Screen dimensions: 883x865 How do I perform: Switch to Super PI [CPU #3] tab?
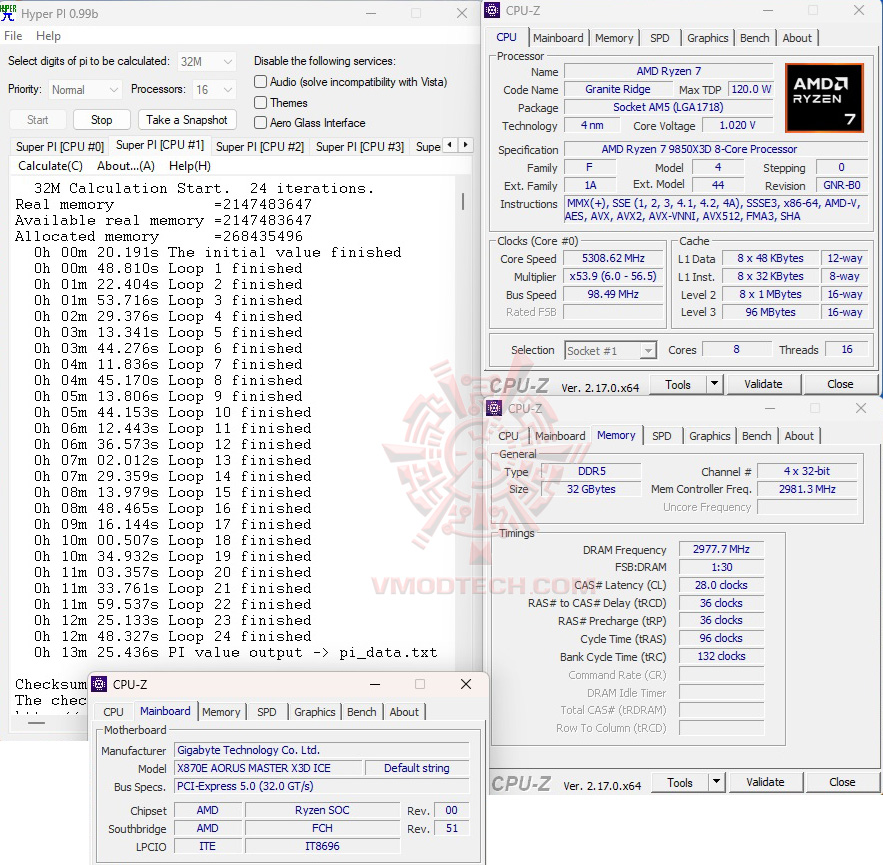pyautogui.click(x=360, y=147)
